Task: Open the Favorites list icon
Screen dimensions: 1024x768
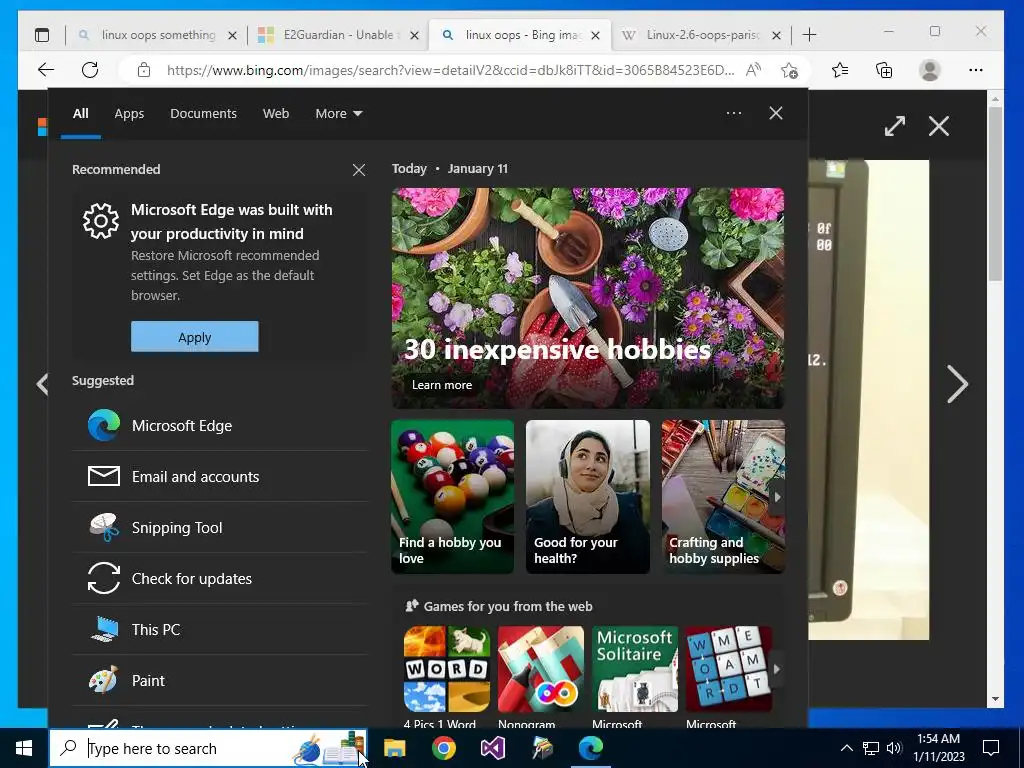Action: [x=840, y=70]
